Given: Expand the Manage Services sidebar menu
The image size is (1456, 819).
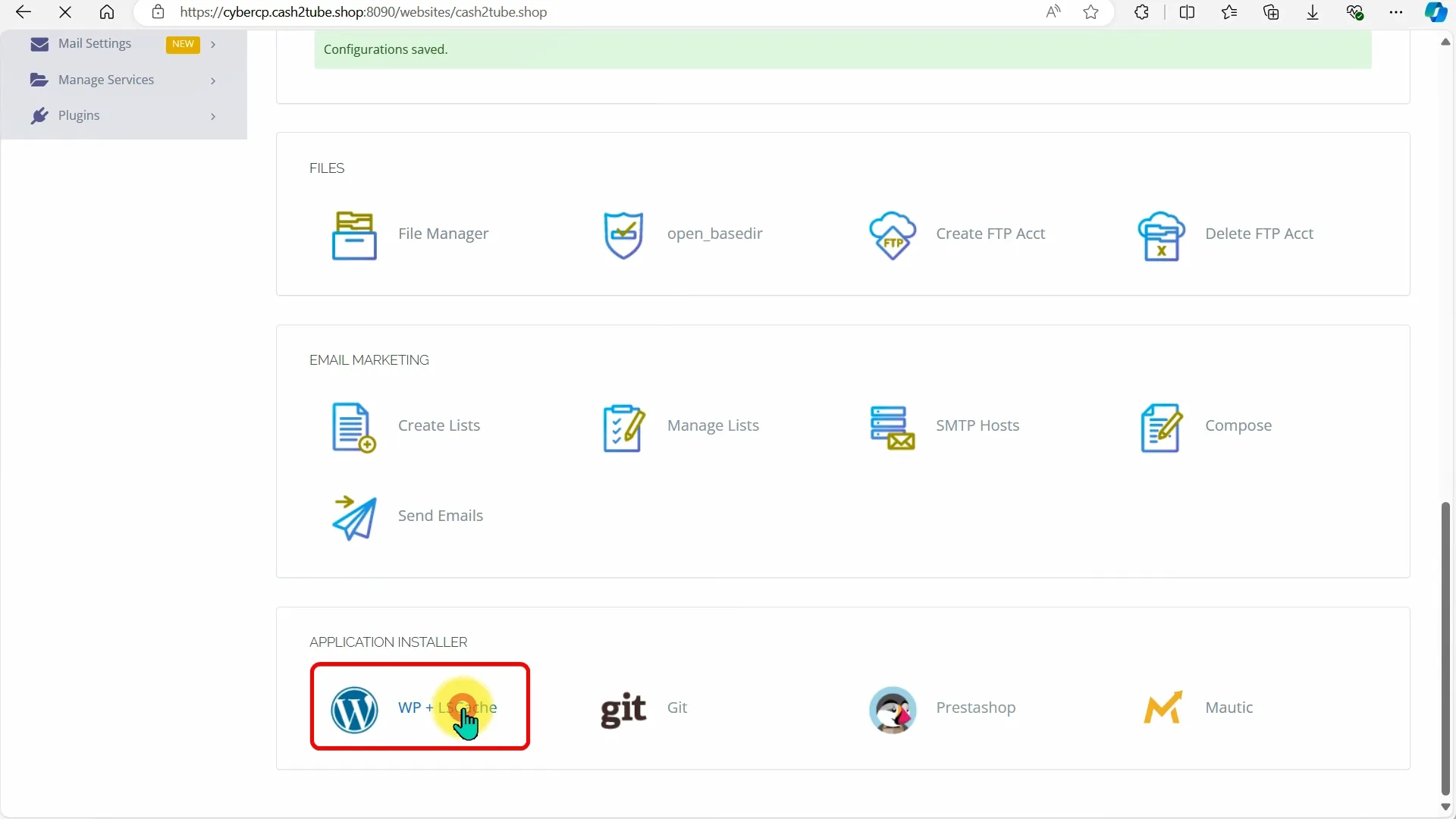Looking at the screenshot, I should (x=106, y=80).
